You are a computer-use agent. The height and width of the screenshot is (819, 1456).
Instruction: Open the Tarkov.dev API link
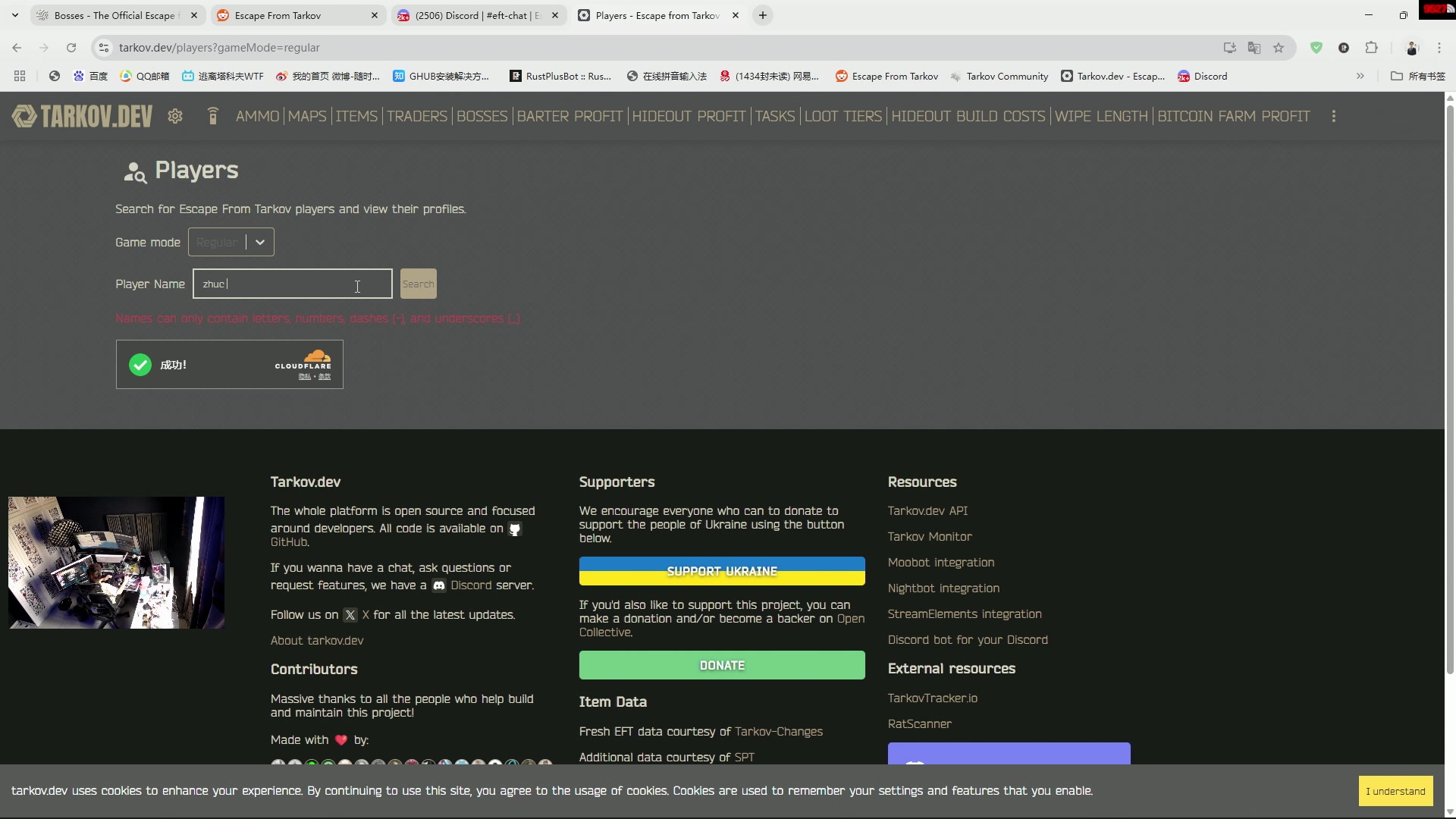coord(927,511)
